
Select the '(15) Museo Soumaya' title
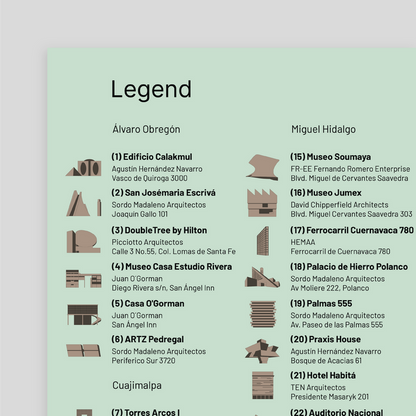click(x=331, y=157)
